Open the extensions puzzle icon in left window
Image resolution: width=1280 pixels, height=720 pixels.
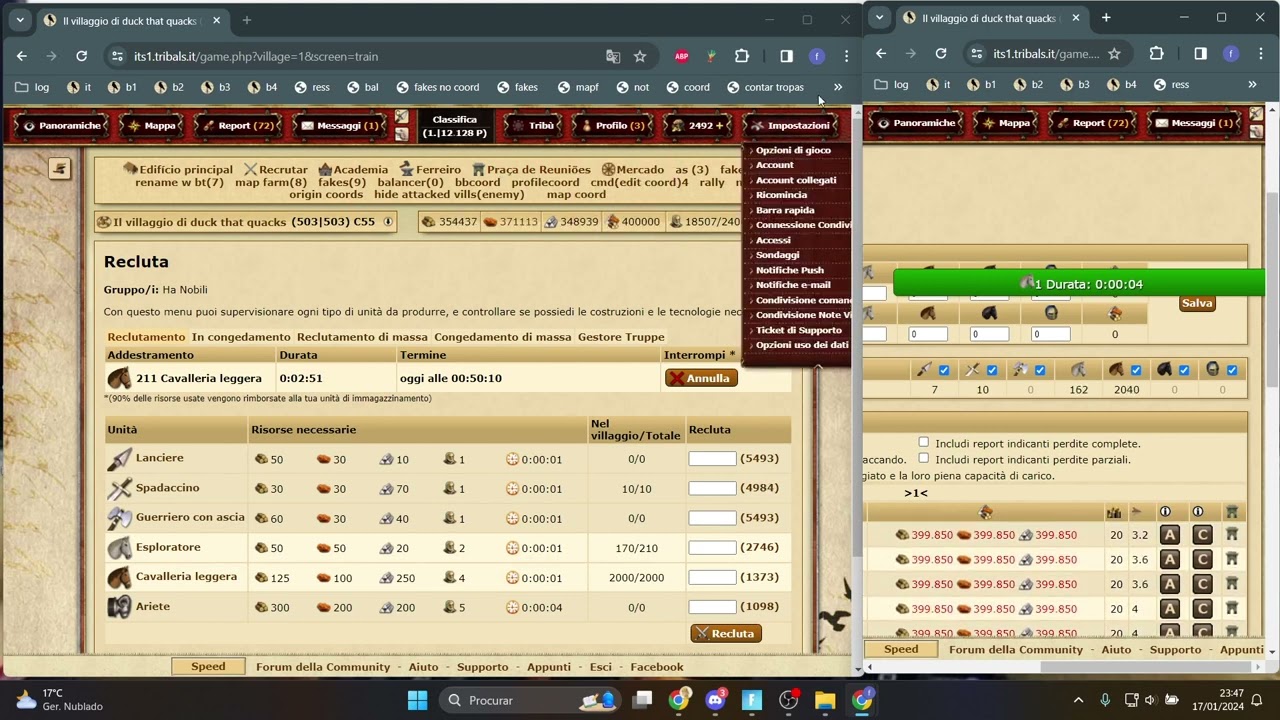click(x=741, y=56)
